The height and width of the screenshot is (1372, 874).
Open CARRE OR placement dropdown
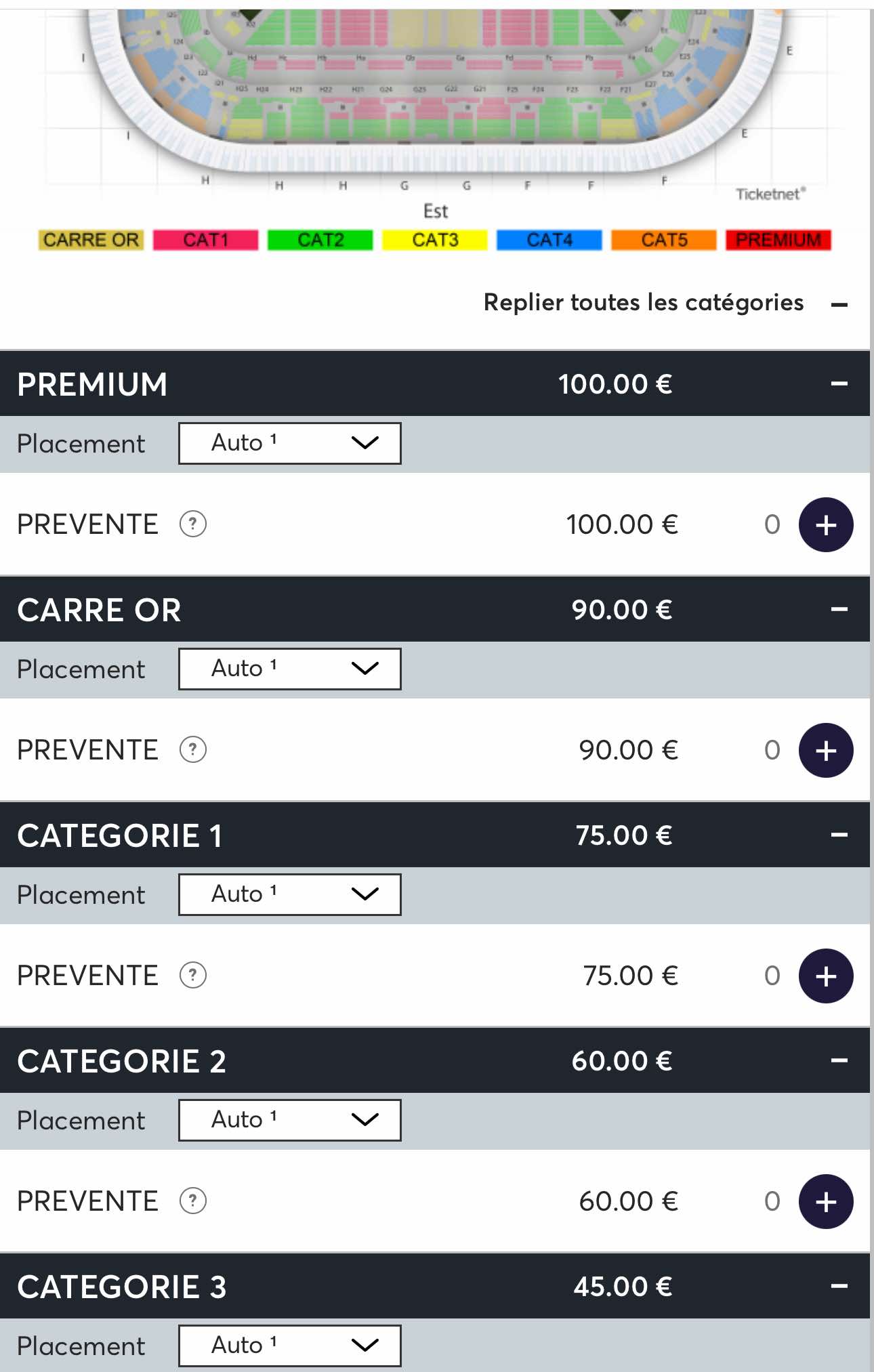290,669
